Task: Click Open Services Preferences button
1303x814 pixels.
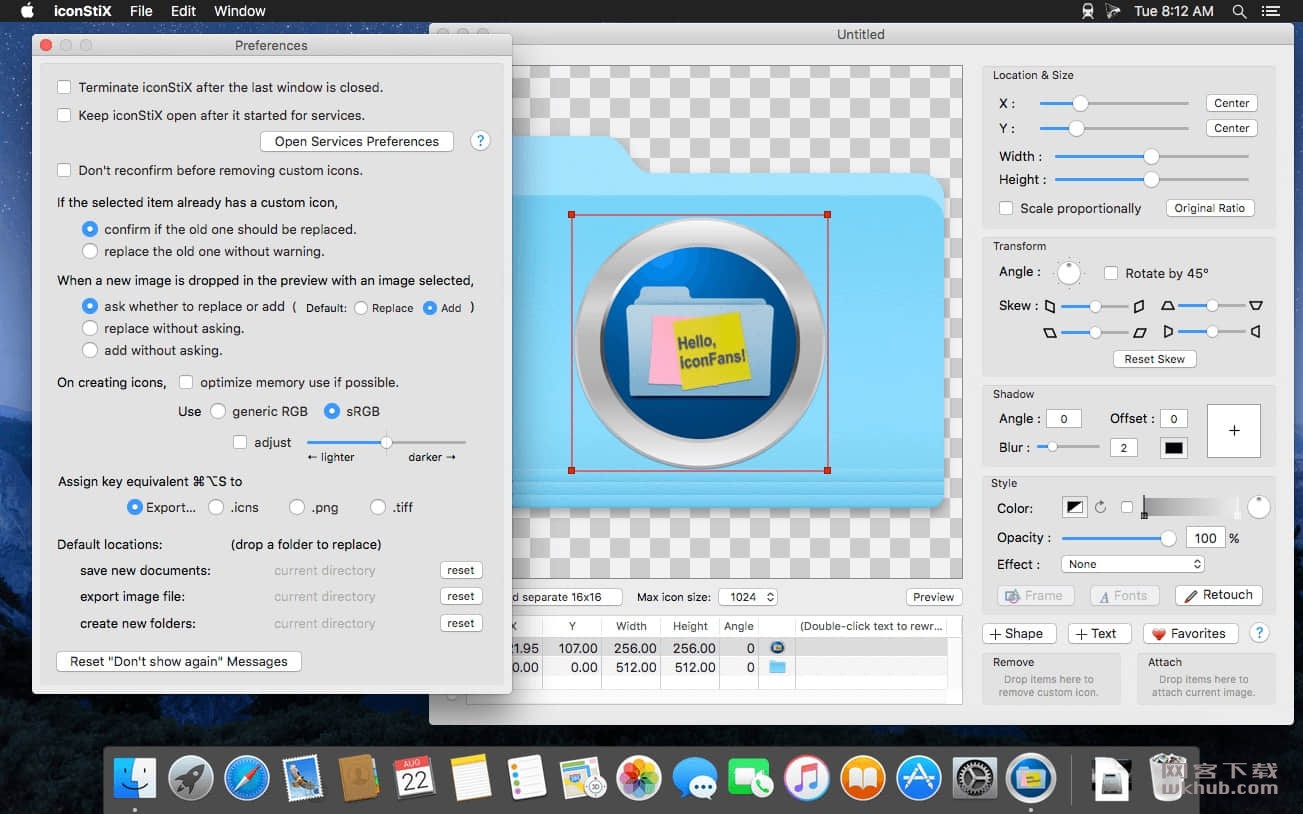Action: click(x=357, y=141)
